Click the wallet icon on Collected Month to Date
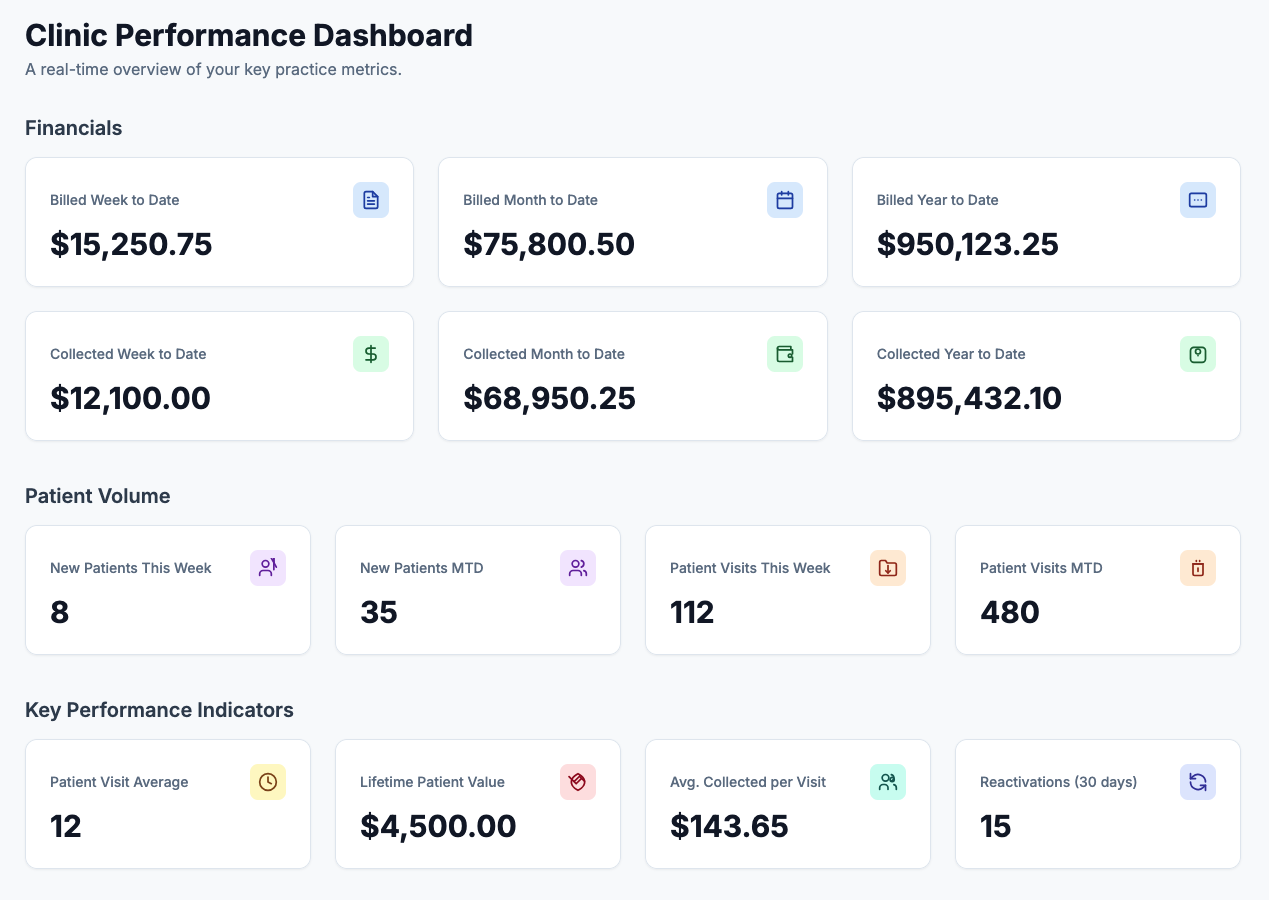Screen dimensions: 1269x900 click(x=785, y=354)
